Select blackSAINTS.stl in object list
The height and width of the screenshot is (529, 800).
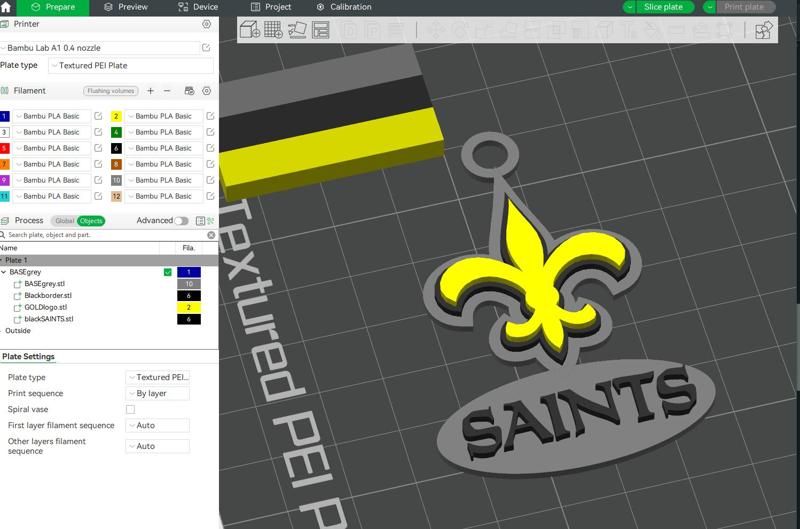[49, 319]
